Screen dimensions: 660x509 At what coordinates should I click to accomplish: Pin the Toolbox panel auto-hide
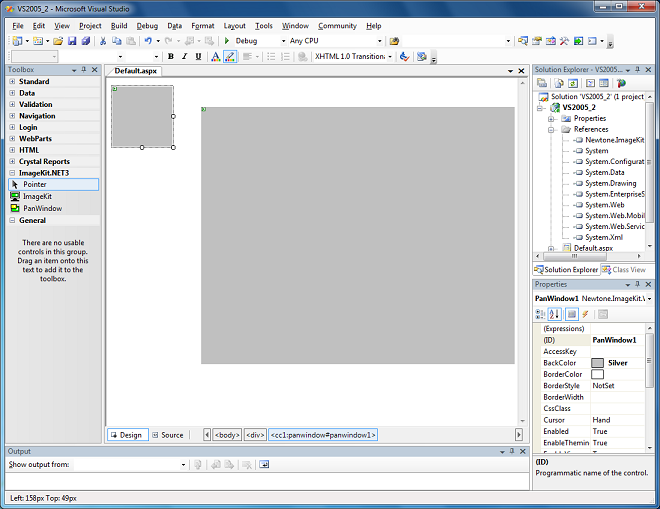tap(84, 69)
